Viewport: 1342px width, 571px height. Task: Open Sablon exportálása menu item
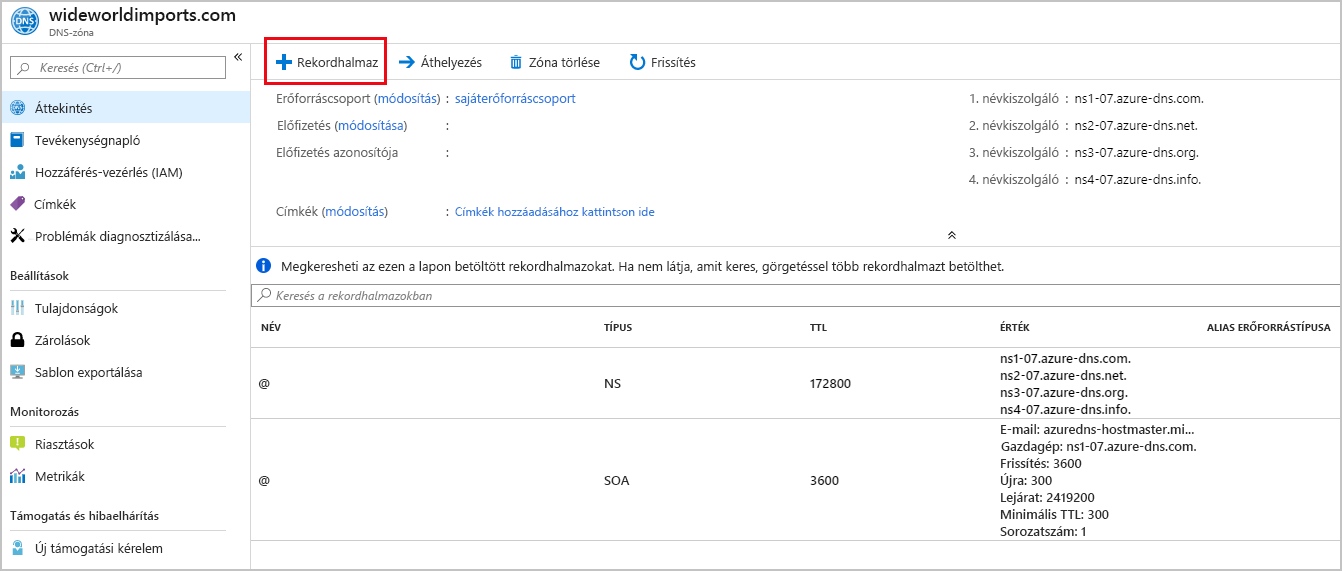125,372
